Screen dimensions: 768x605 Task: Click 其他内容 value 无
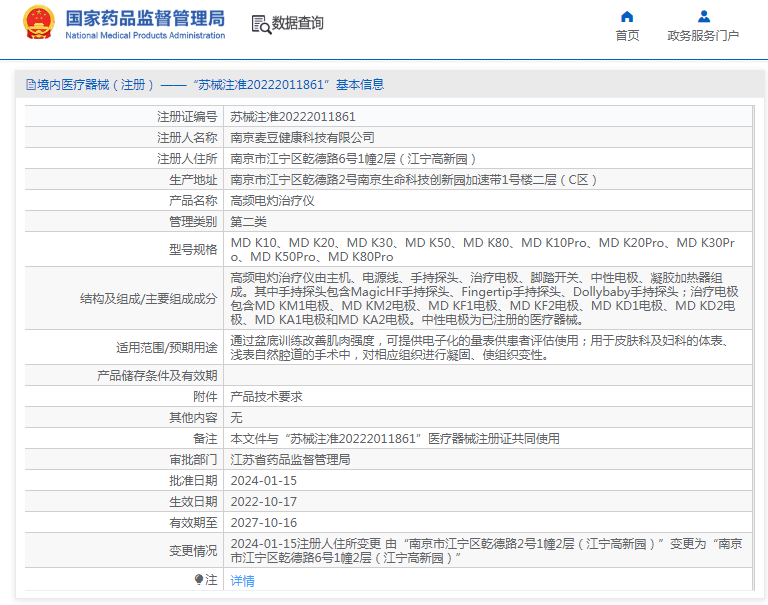coord(237,418)
